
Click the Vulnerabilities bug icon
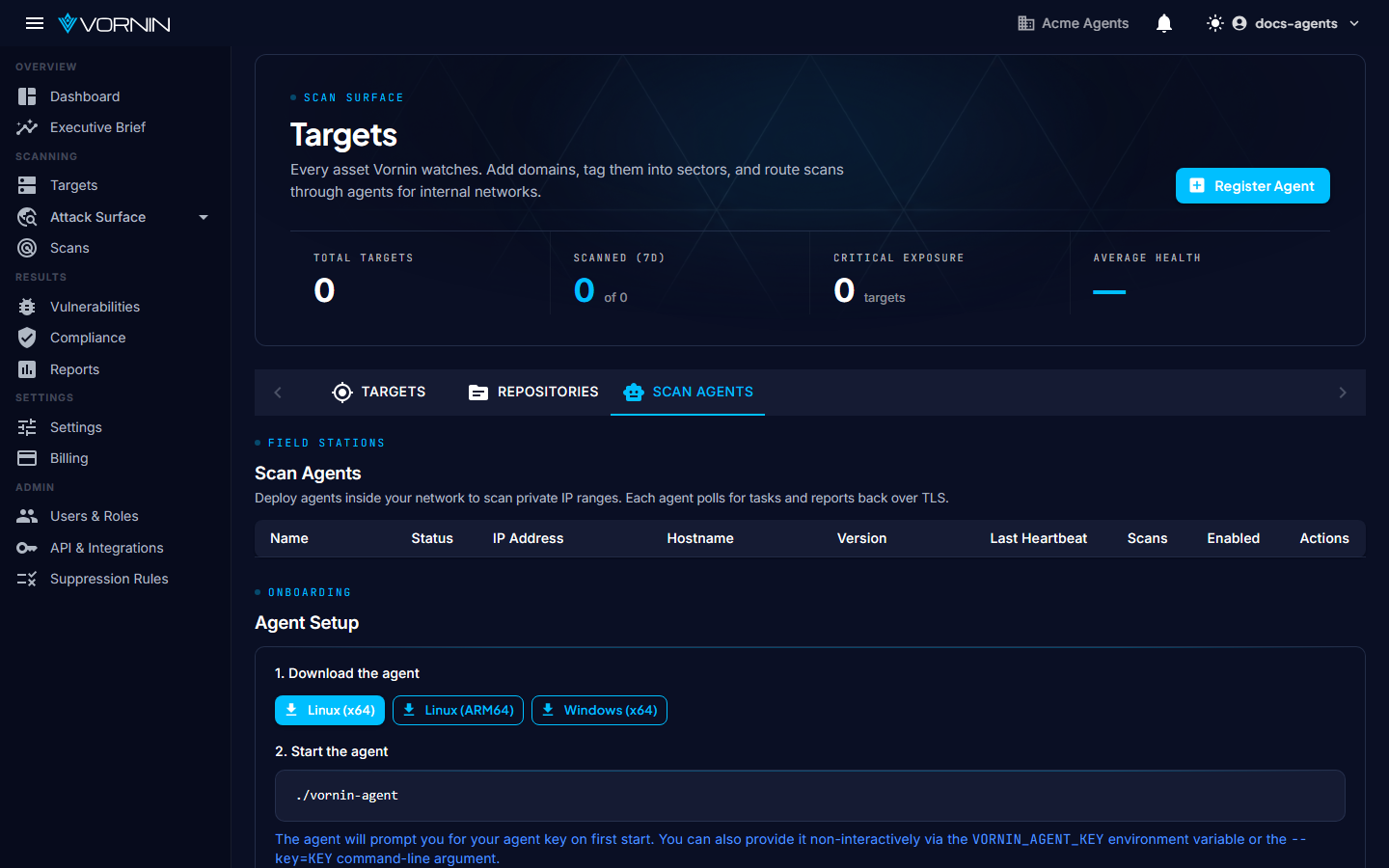pos(27,307)
